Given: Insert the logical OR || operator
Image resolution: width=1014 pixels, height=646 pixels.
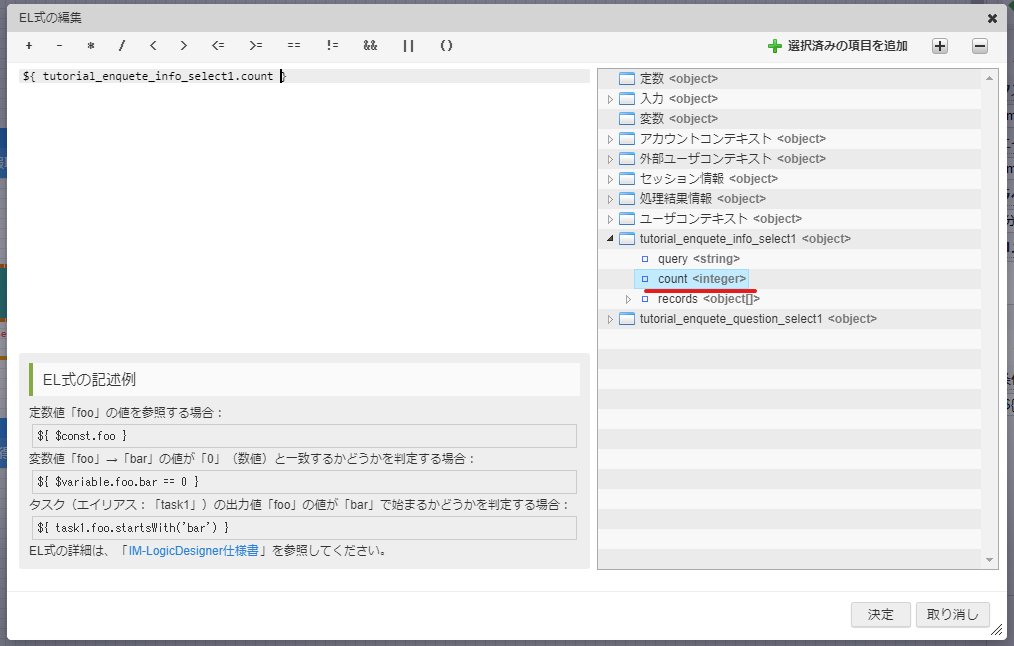Looking at the screenshot, I should [408, 45].
